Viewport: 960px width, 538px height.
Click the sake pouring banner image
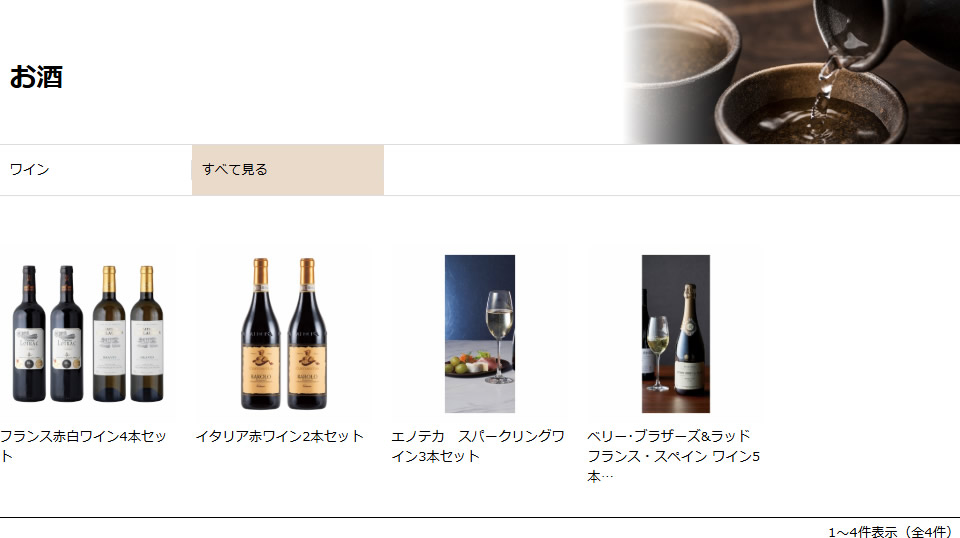point(792,72)
